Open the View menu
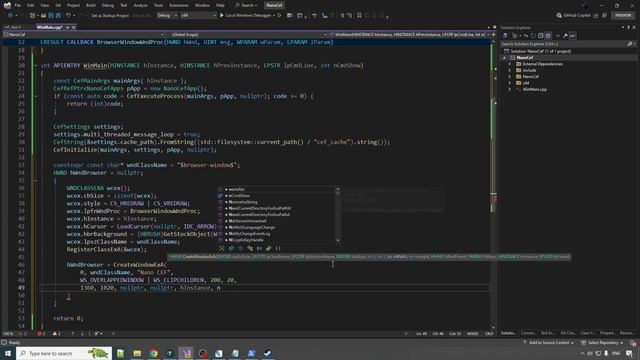 pos(44,5)
